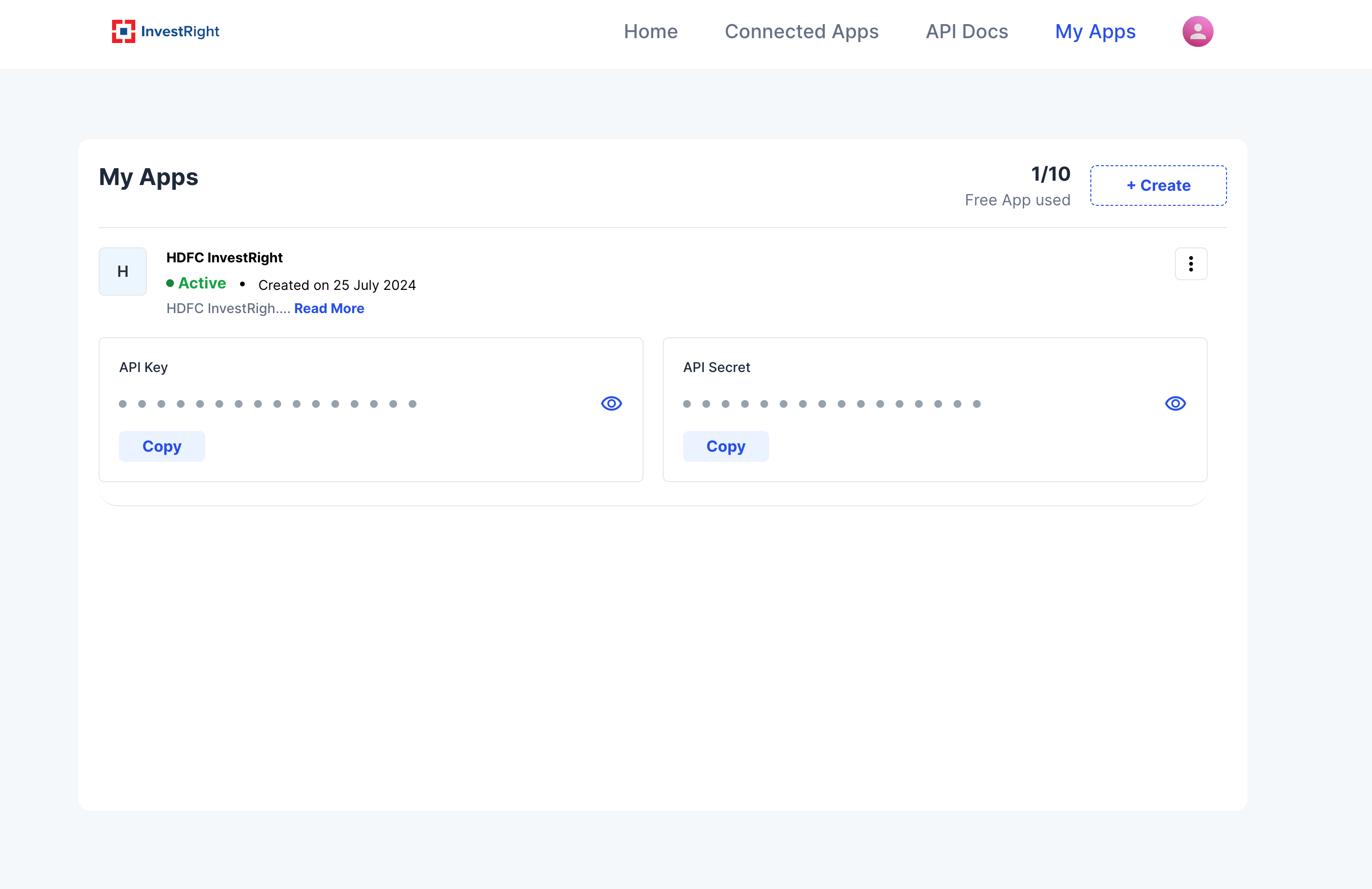Open Connected Apps page
This screenshot has width=1372, height=889.
click(801, 31)
